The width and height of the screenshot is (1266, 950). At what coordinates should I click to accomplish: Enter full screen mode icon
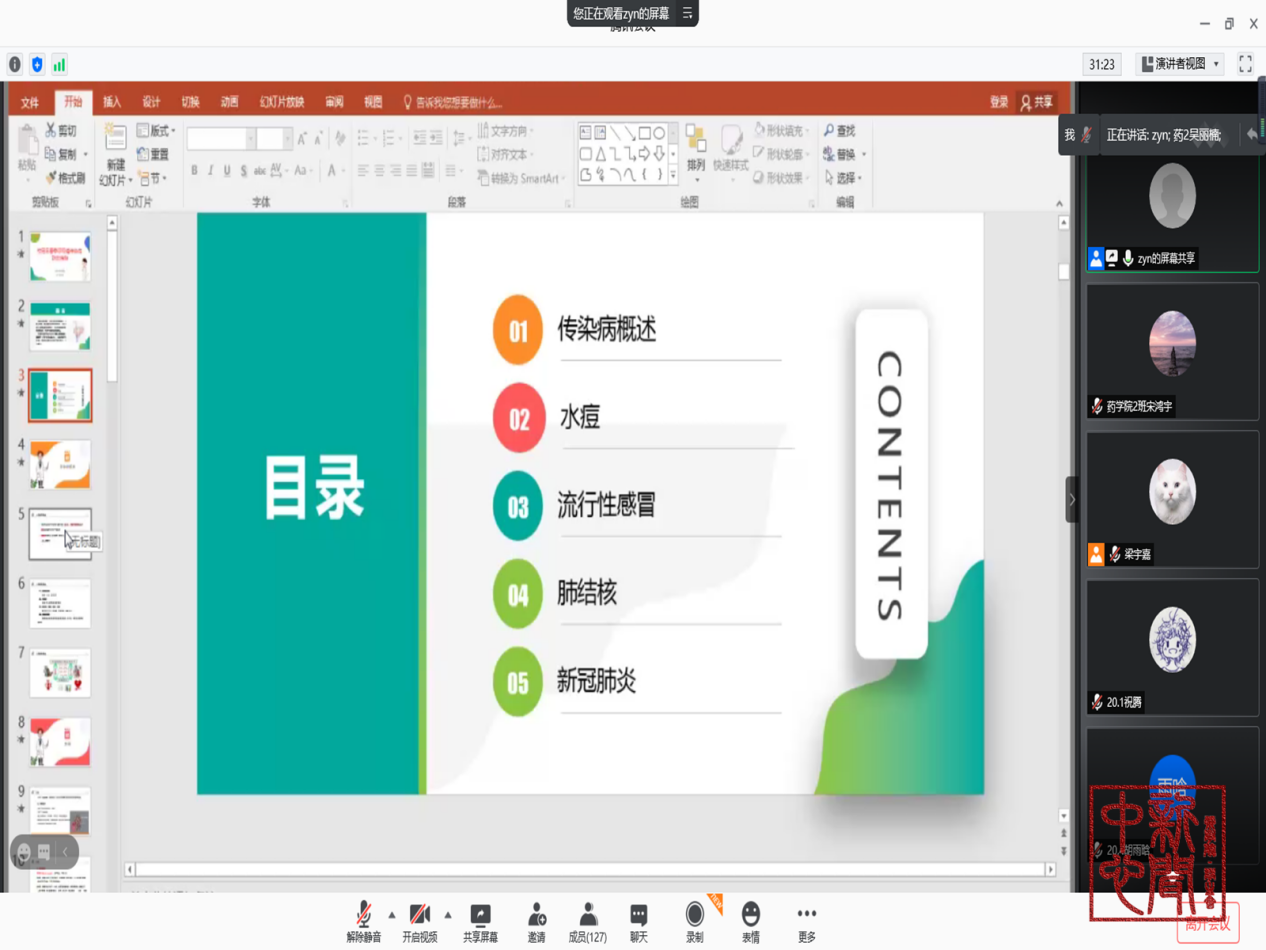click(1245, 64)
